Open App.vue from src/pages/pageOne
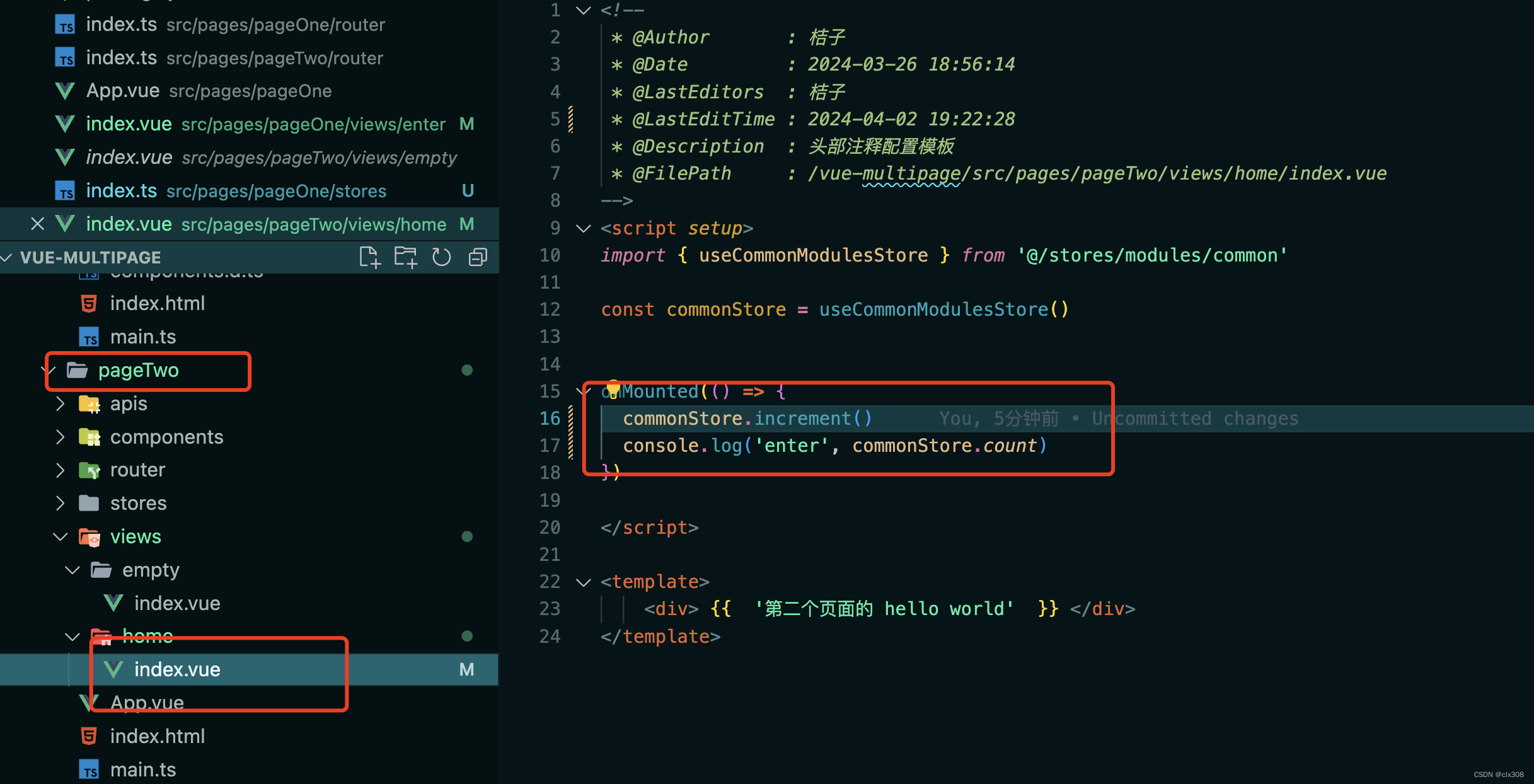1534x784 pixels. [250, 91]
